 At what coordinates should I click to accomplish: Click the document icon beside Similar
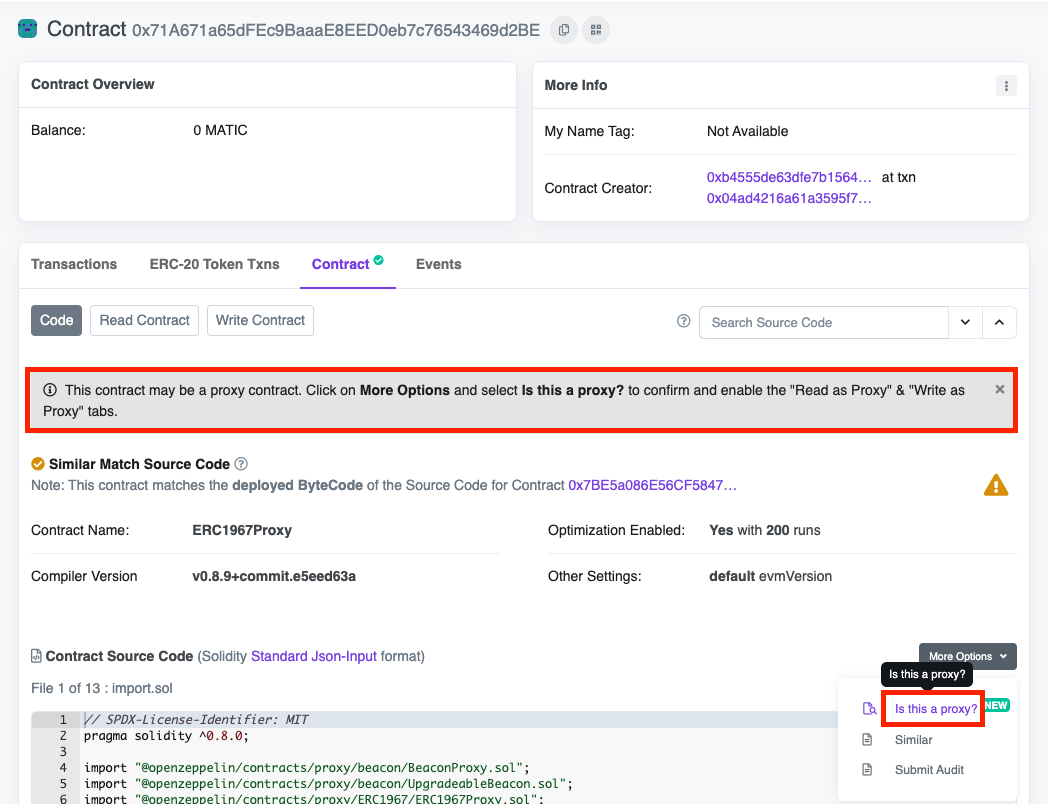pos(867,739)
